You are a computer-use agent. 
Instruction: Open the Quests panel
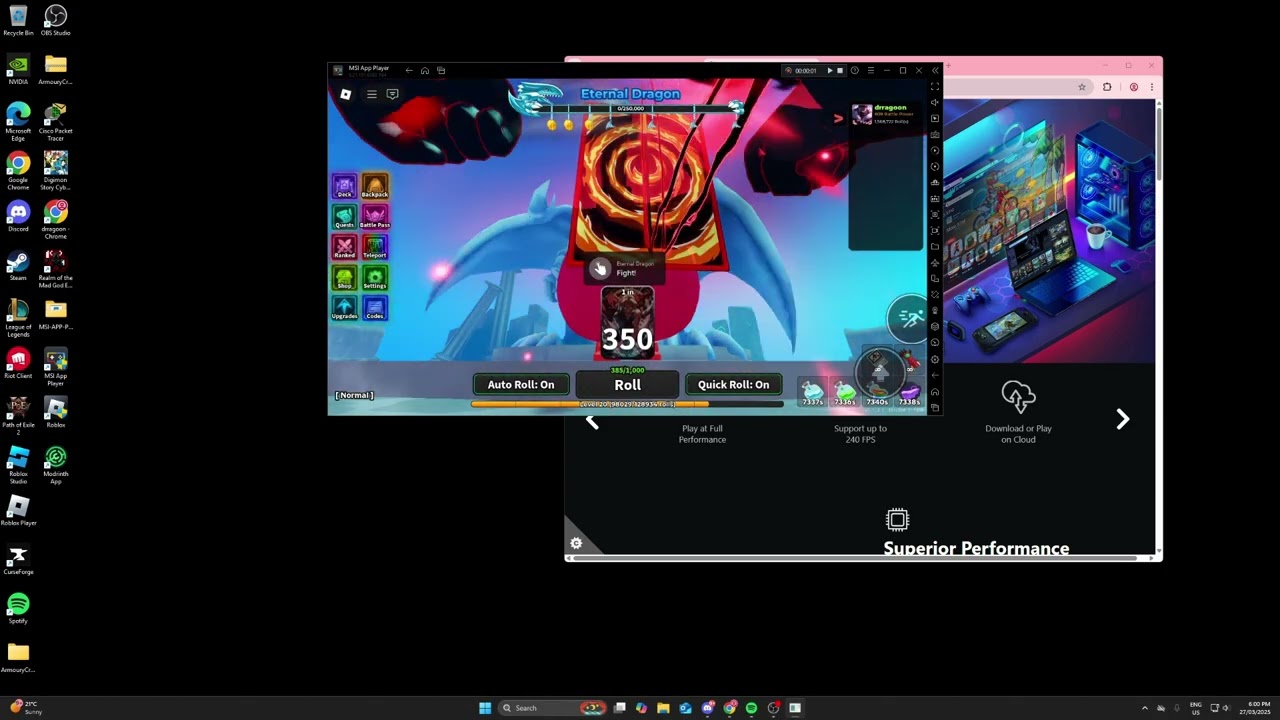tap(344, 217)
